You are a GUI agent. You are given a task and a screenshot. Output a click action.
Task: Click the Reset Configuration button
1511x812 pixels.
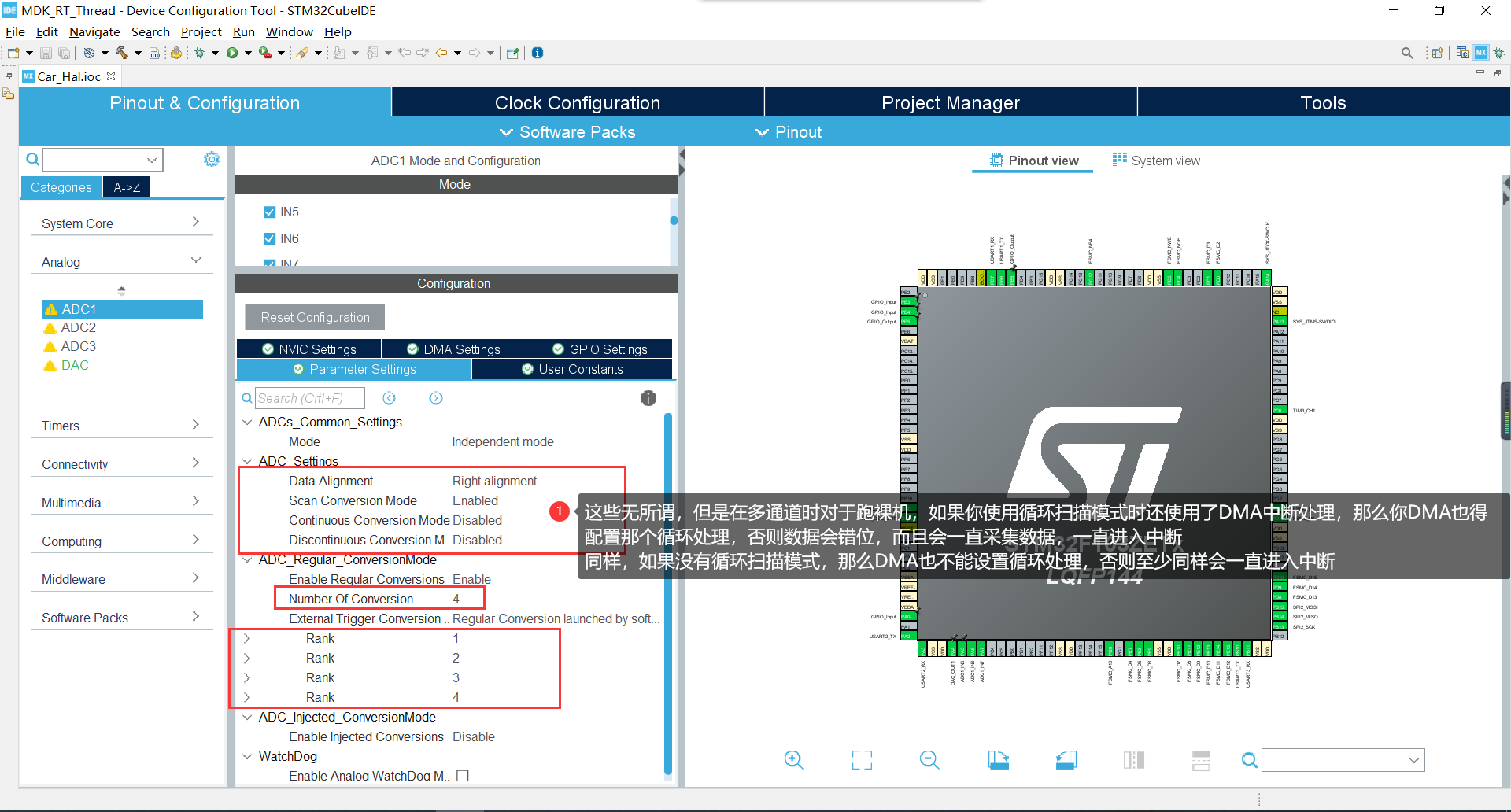[314, 317]
